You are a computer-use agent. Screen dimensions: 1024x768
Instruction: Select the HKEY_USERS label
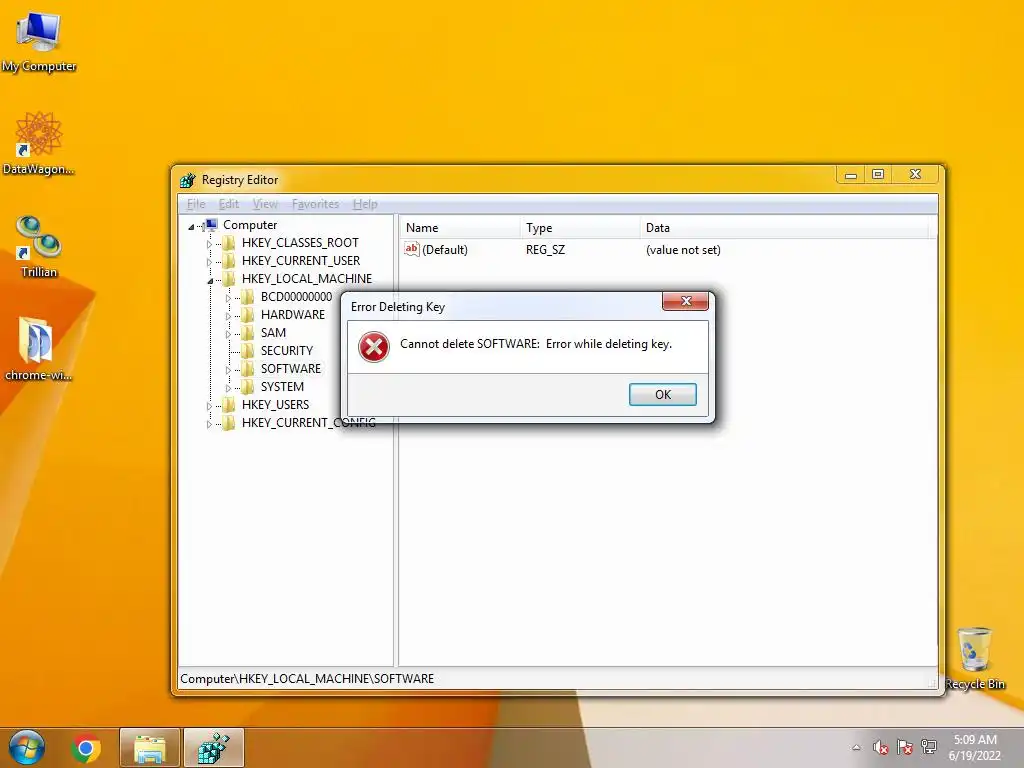click(x=275, y=405)
